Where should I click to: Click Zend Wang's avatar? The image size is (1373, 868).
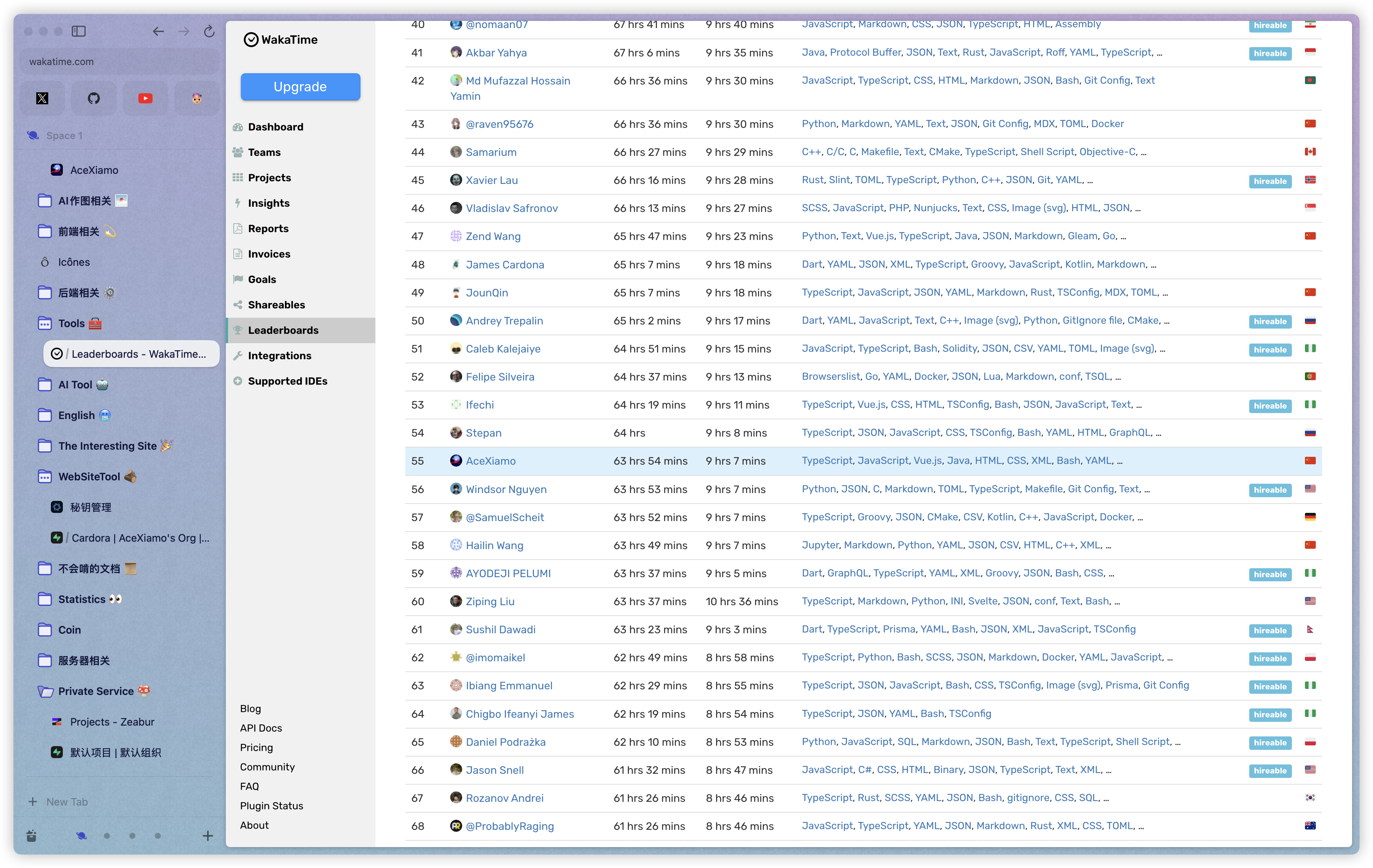coord(455,236)
